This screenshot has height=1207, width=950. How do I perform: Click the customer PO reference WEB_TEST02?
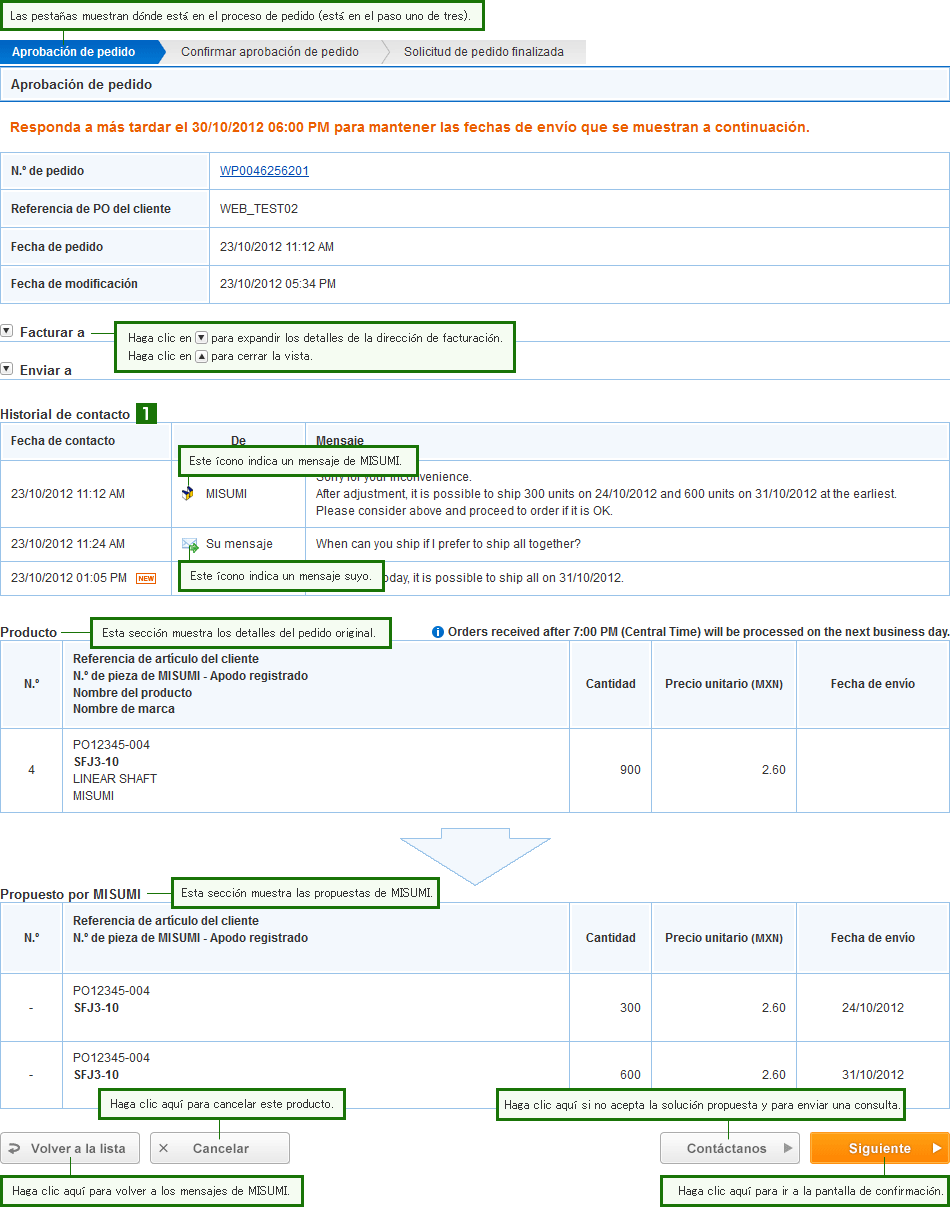(259, 209)
